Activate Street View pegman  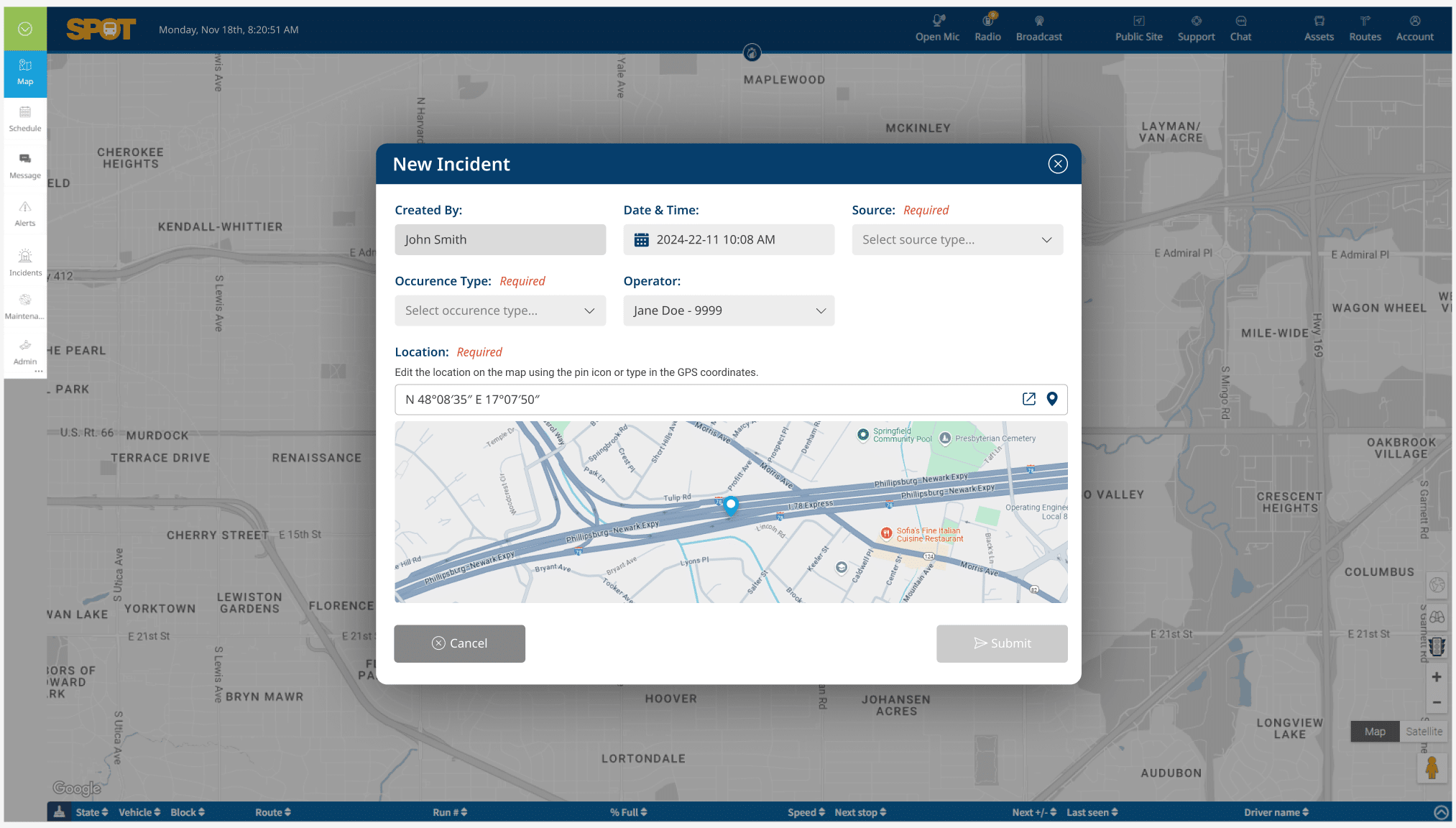pyautogui.click(x=1433, y=768)
